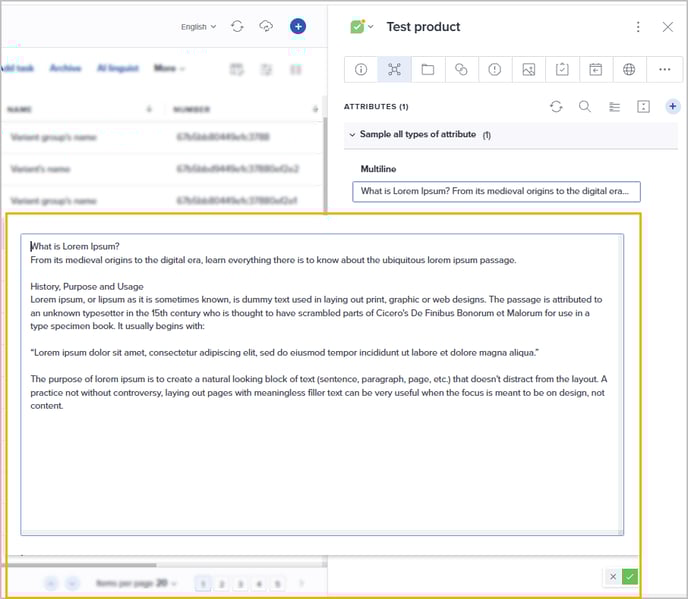The width and height of the screenshot is (688, 599).
Task: Open the English language dropdown
Action: click(x=199, y=27)
